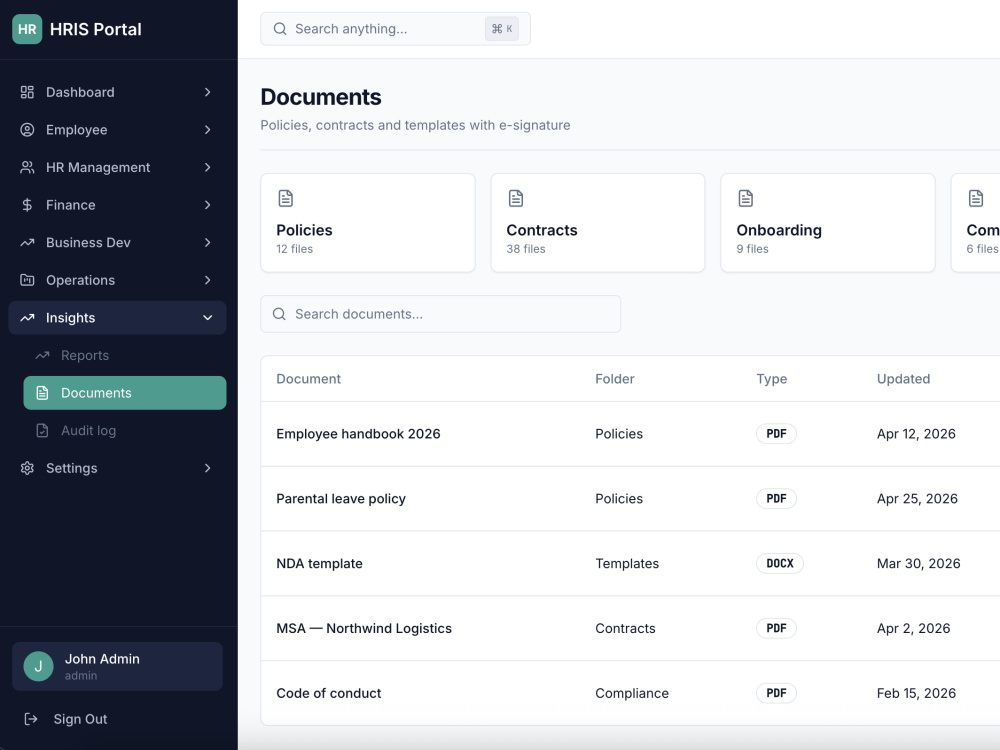Click the Compliance folder cell
1000x750 pixels.
(632, 693)
